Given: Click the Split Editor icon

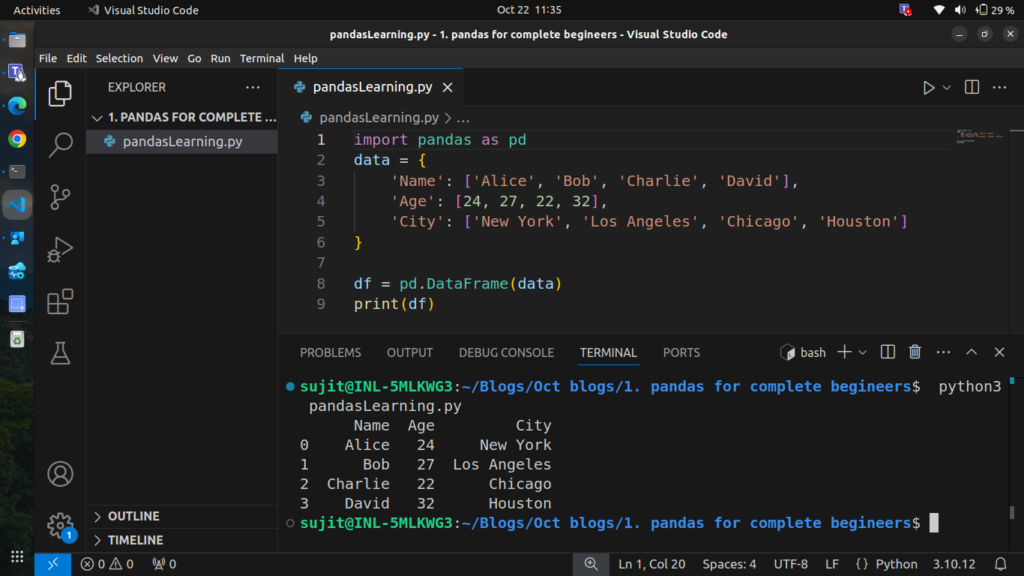Looking at the screenshot, I should pos(971,88).
